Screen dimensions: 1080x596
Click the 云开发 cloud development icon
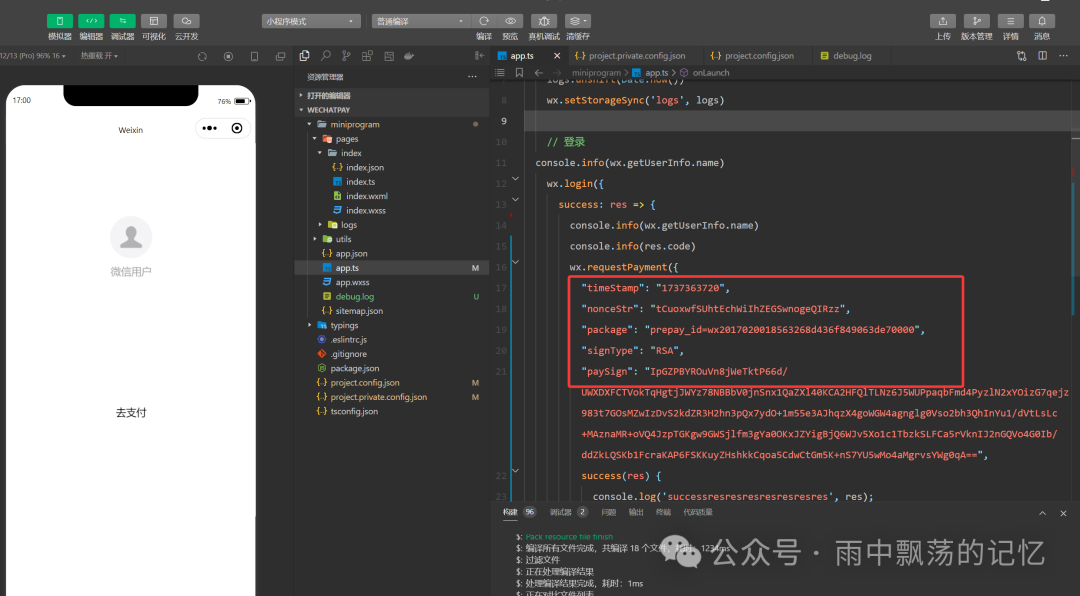tap(186, 21)
